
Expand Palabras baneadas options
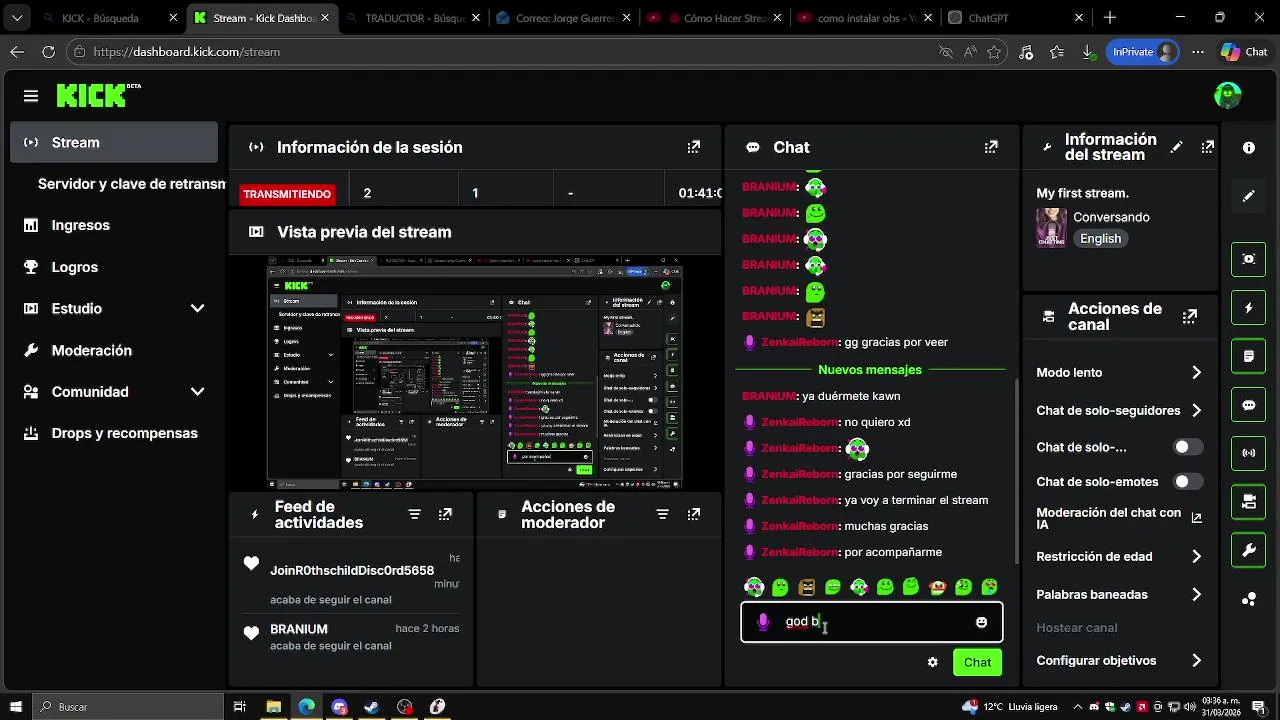[x=1196, y=594]
